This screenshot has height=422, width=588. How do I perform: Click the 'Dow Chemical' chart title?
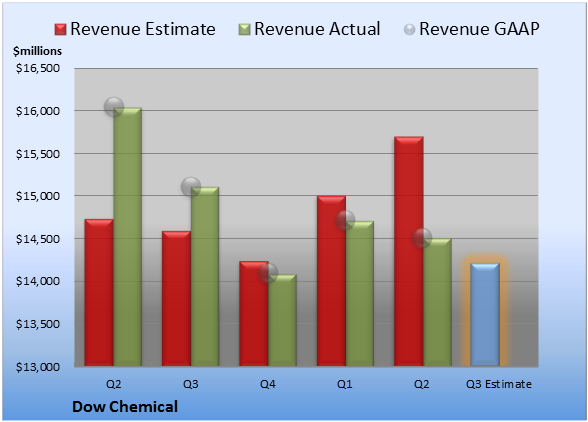click(125, 407)
